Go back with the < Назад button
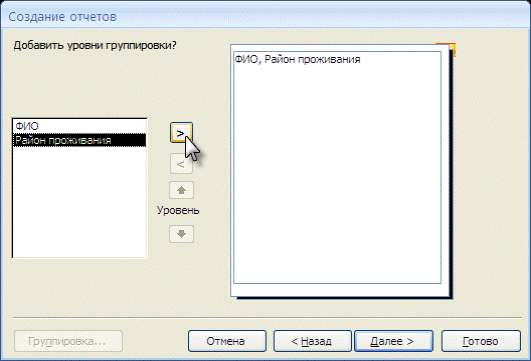Screen dimensions: 531x361 pyautogui.click(x=312, y=341)
